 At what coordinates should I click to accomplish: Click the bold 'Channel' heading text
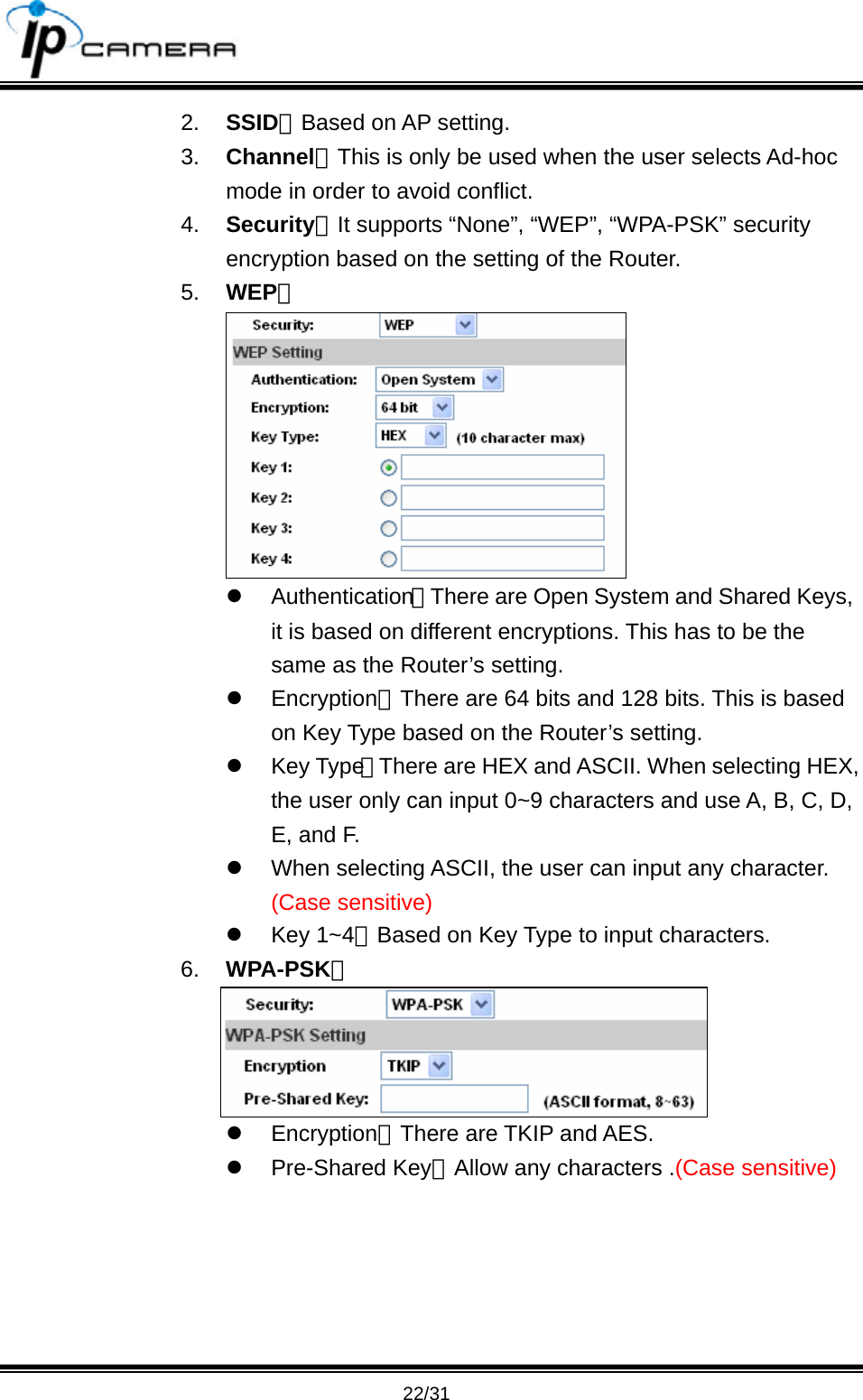point(270,157)
